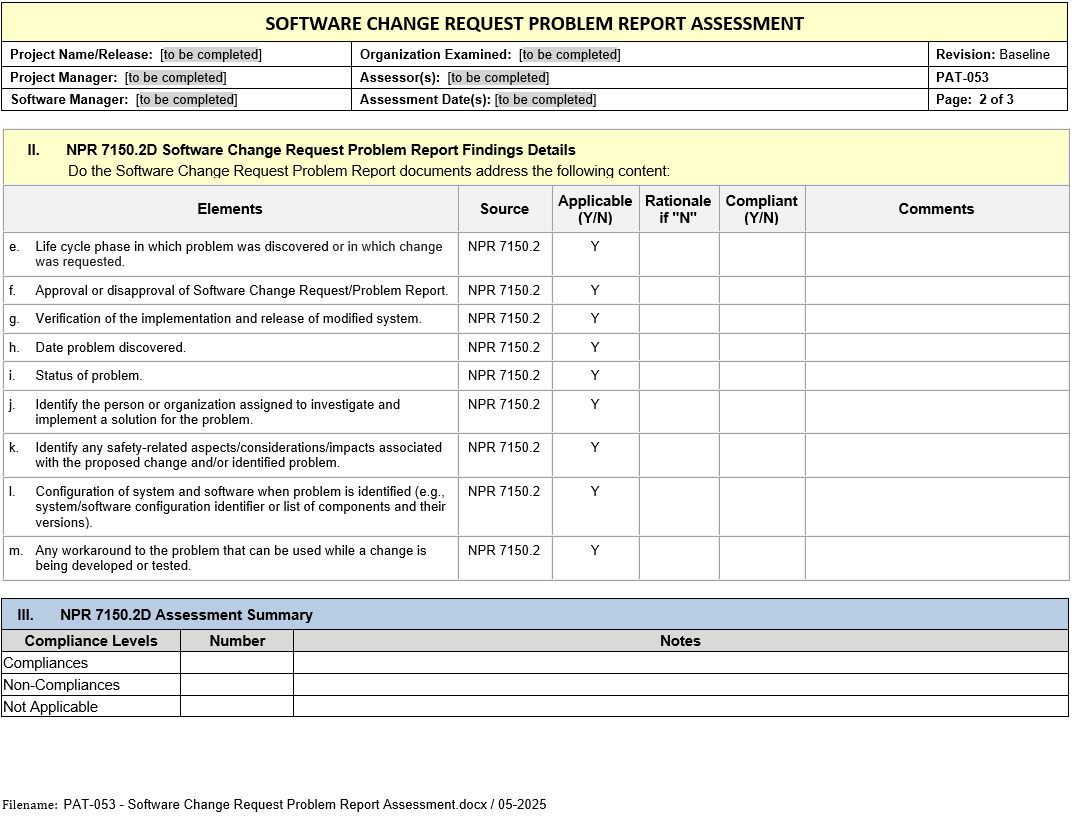Click the Assessor(s) placeholder field
The height and width of the screenshot is (816, 1073).
pyautogui.click(x=498, y=77)
